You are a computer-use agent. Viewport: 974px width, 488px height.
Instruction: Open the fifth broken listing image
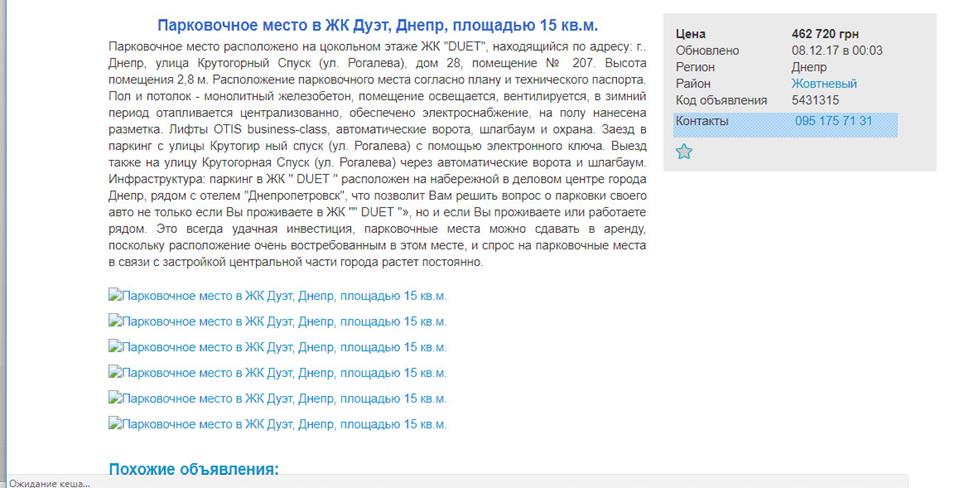pos(278,398)
